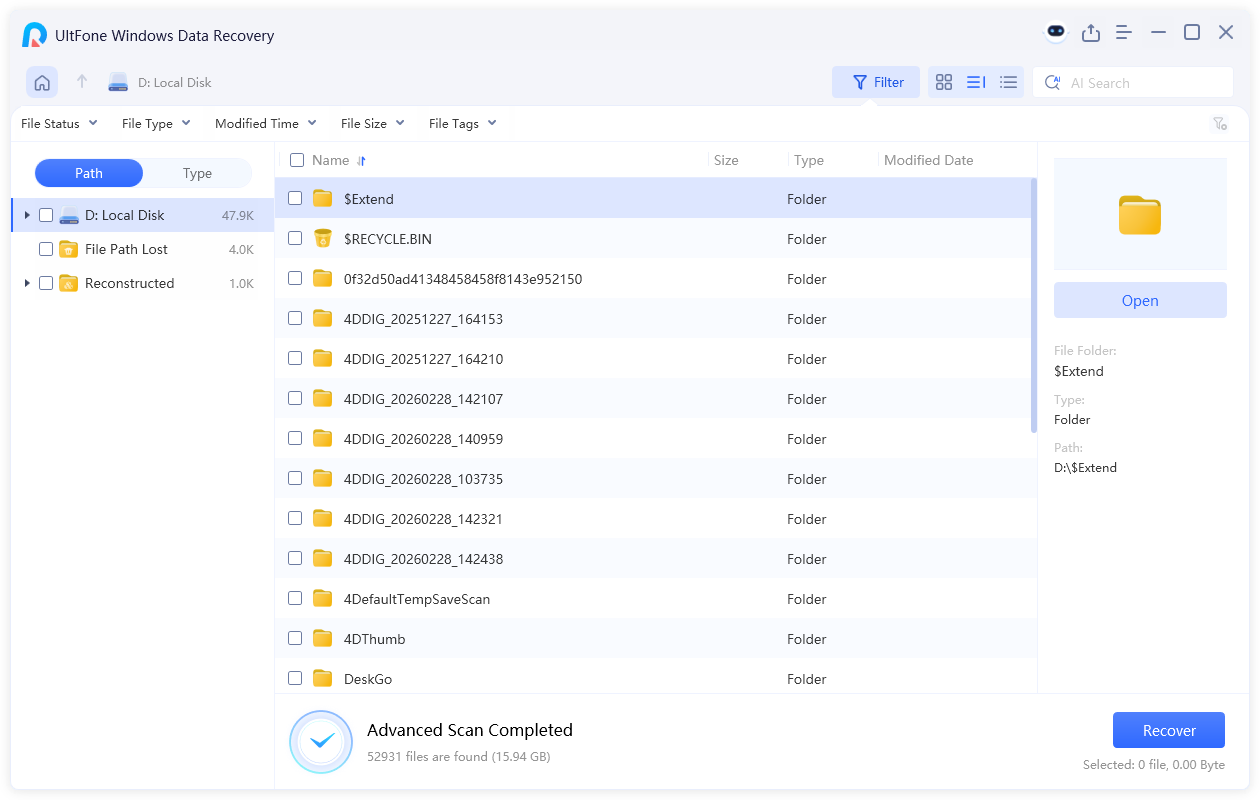Image resolution: width=1260 pixels, height=800 pixels.
Task: Switch to the Type tab
Action: coord(197,173)
